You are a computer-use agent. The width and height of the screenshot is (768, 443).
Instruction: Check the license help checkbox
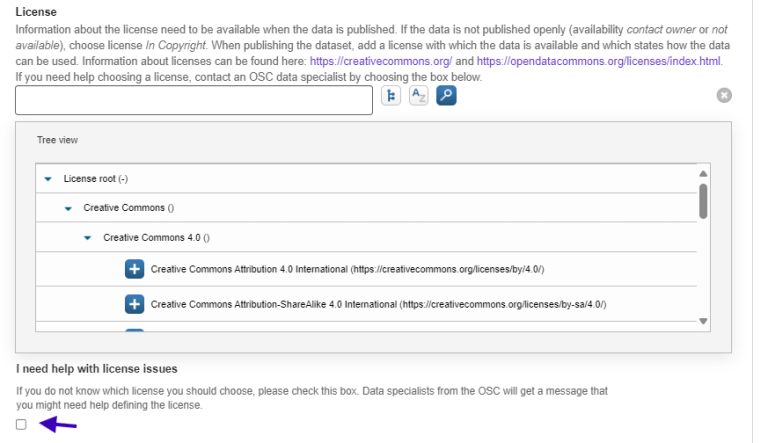(21, 424)
